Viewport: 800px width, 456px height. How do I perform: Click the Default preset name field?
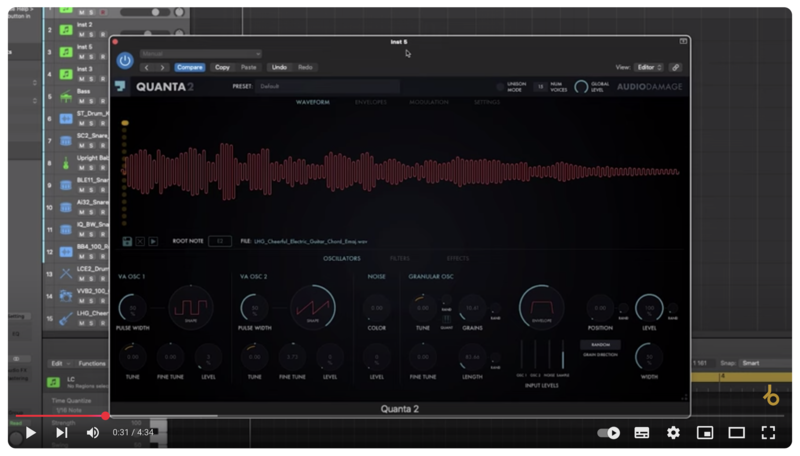coord(328,86)
